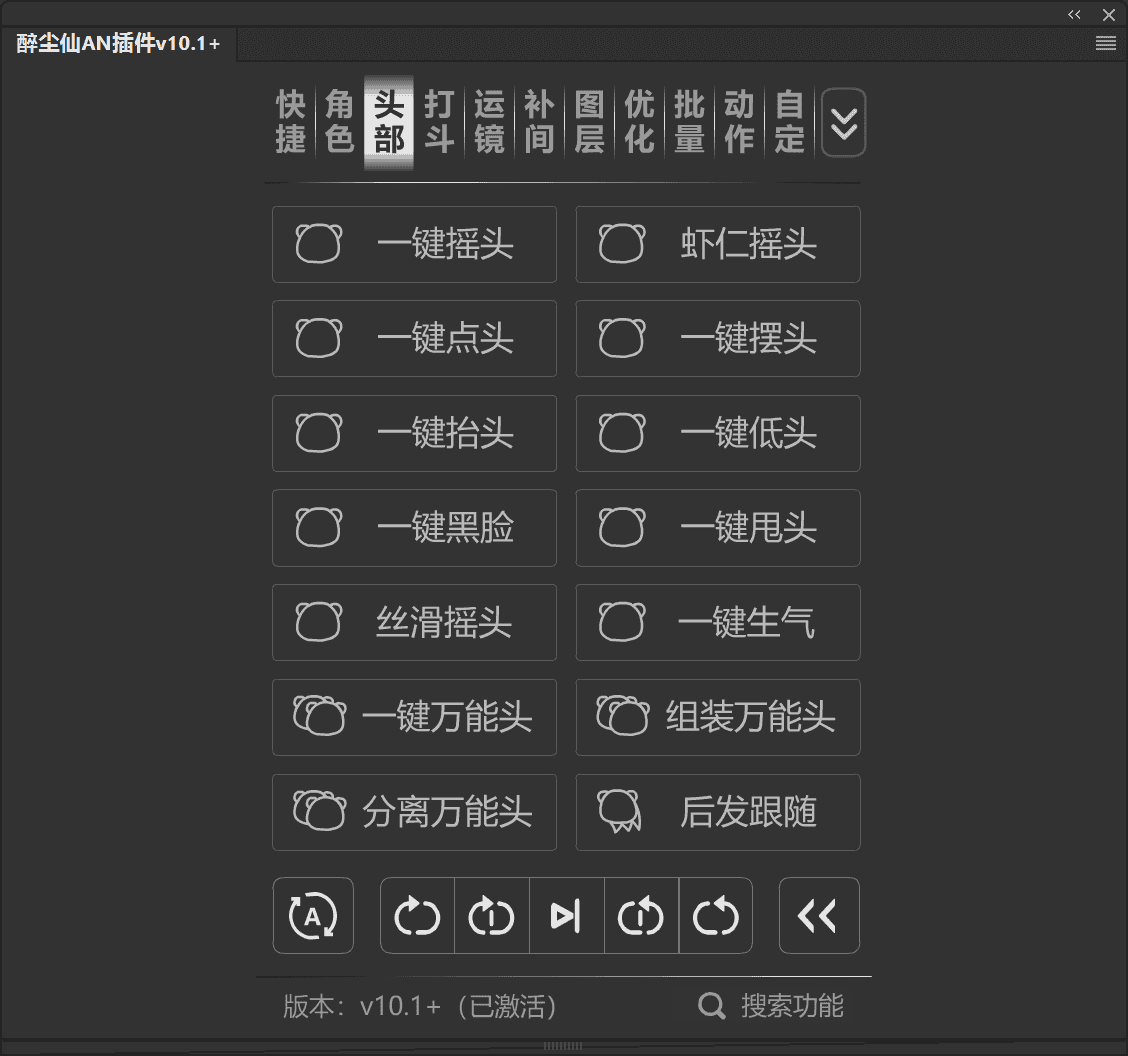Click the counterclockwise rotation icon
1128x1056 pixels.
pos(716,915)
